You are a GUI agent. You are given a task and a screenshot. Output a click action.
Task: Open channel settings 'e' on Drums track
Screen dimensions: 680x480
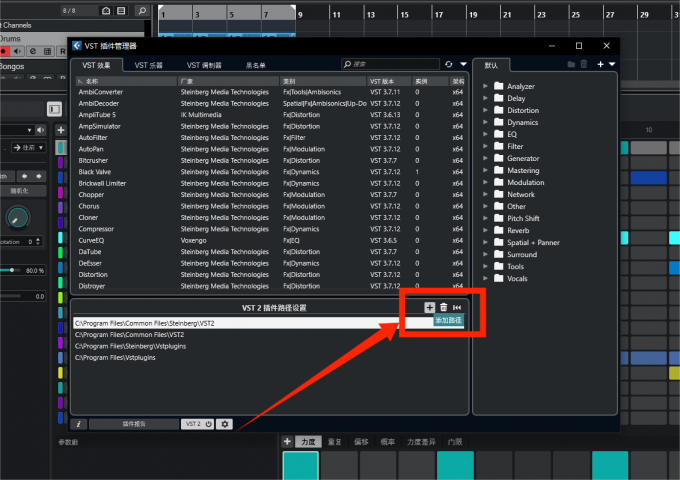click(33, 51)
